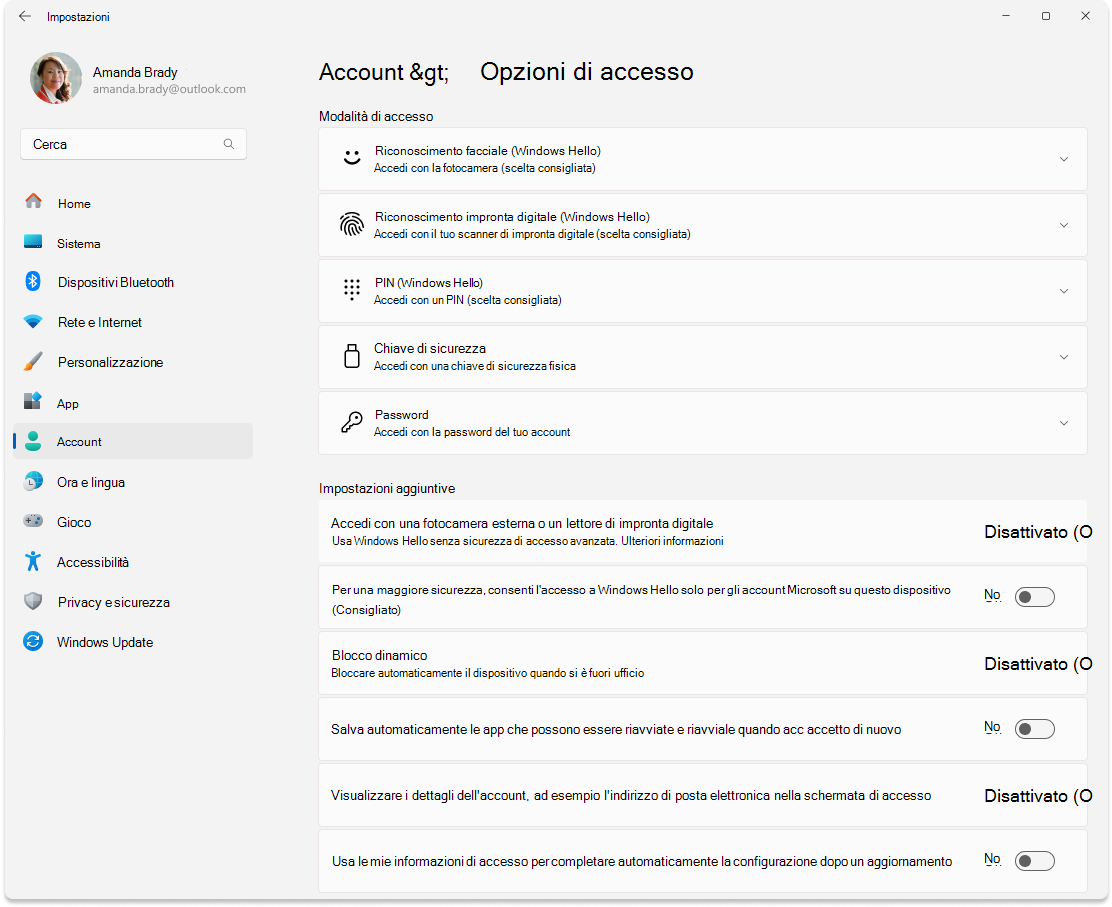Click the Sistema monitor icon
Viewport: 1112px width, 907px height.
[33, 242]
